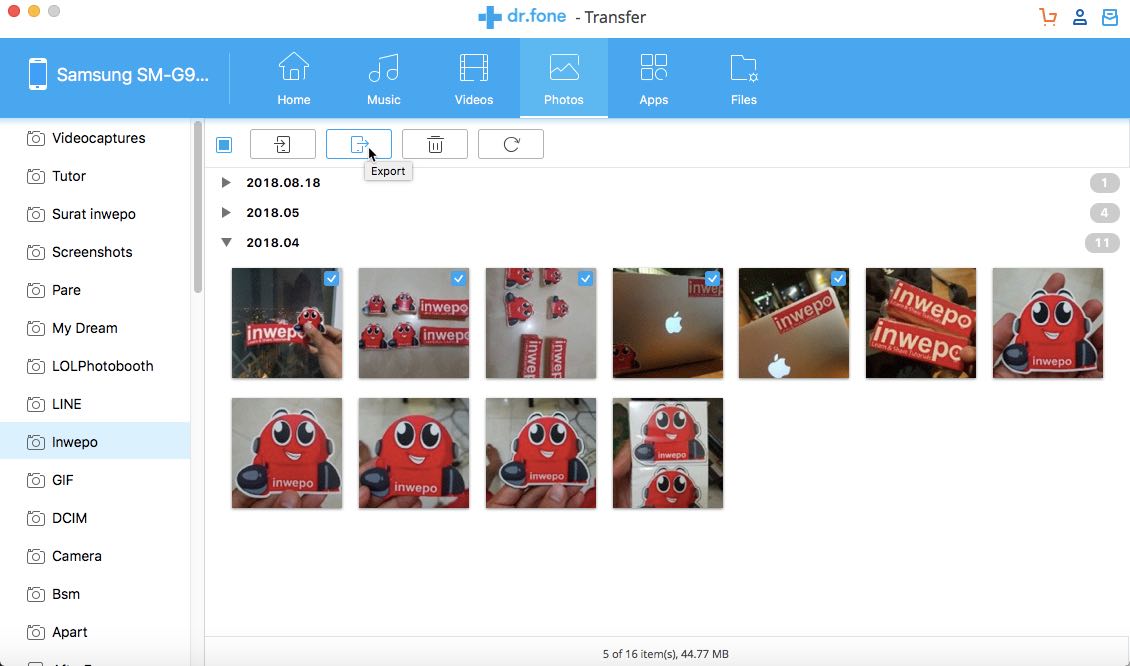Image resolution: width=1130 pixels, height=666 pixels.
Task: Uncheck the third photo's checkbox
Action: pos(585,278)
